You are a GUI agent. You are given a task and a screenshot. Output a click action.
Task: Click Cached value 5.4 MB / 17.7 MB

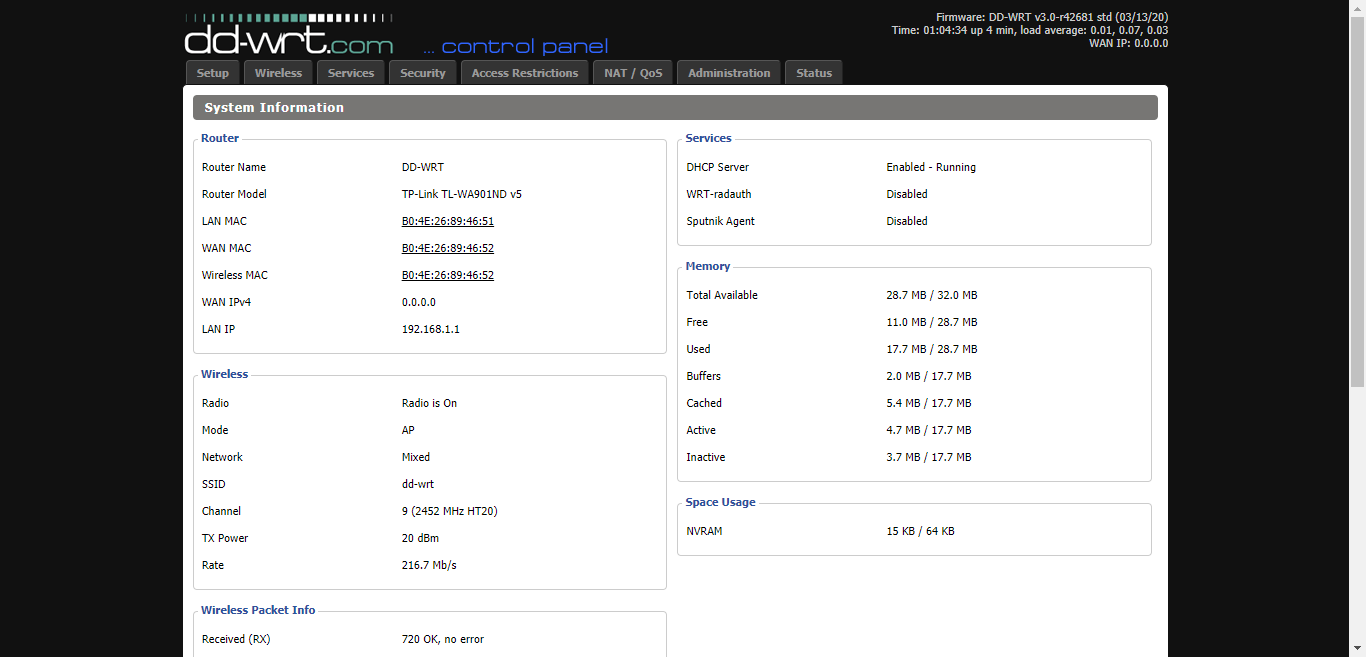pyautogui.click(x=929, y=403)
